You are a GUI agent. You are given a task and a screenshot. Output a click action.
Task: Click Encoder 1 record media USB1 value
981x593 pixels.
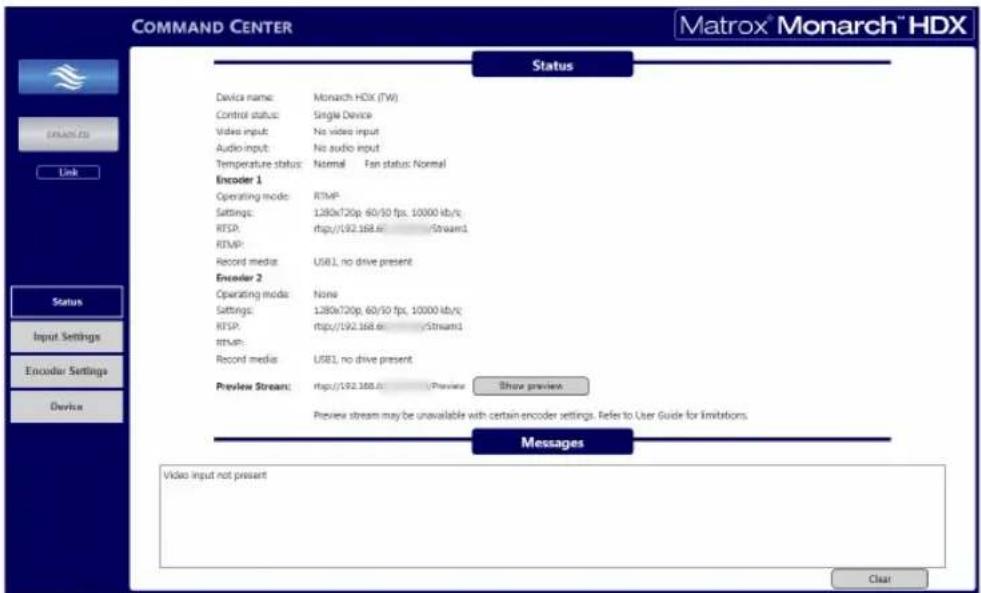pyautogui.click(x=362, y=261)
